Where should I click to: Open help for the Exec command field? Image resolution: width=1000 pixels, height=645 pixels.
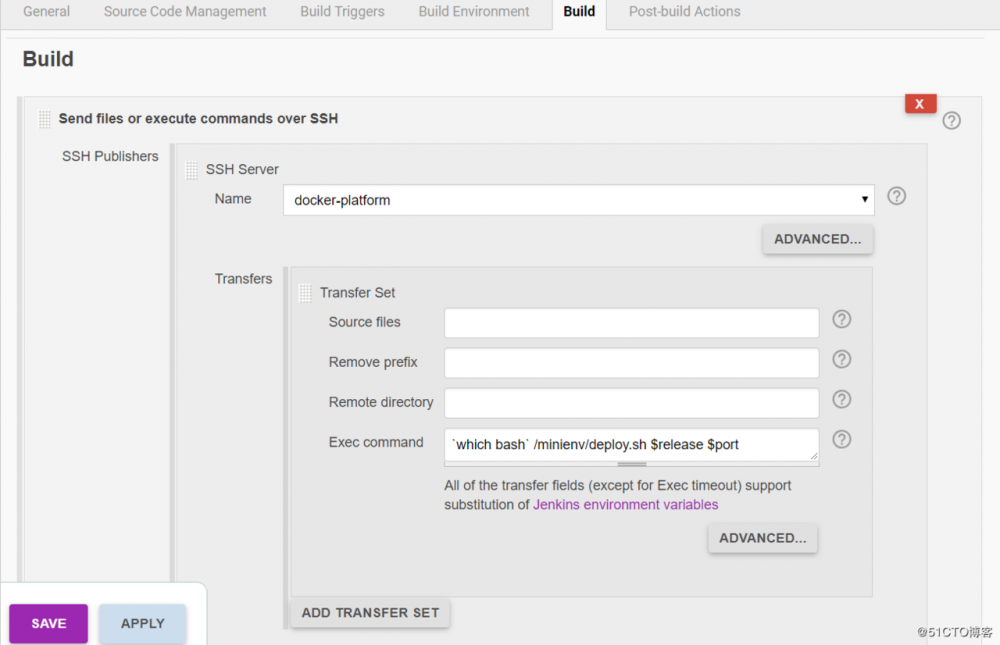point(841,439)
